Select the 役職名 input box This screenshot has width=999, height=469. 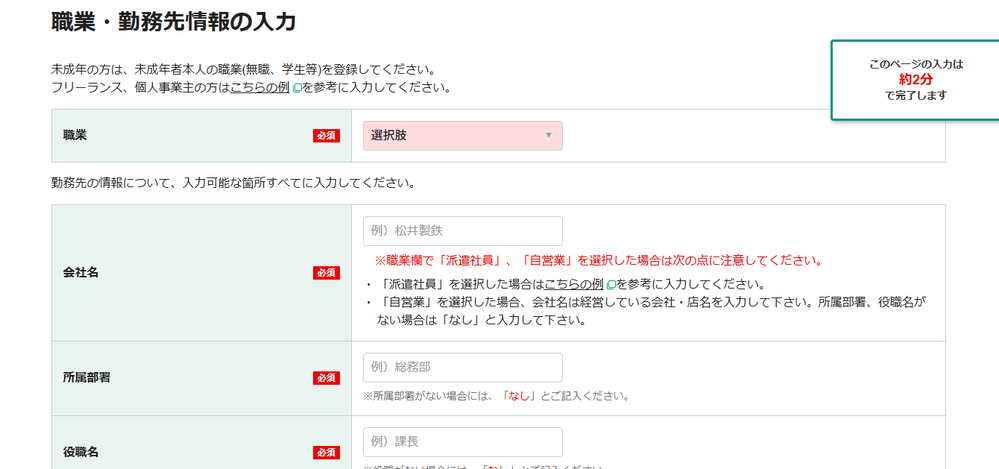click(463, 442)
